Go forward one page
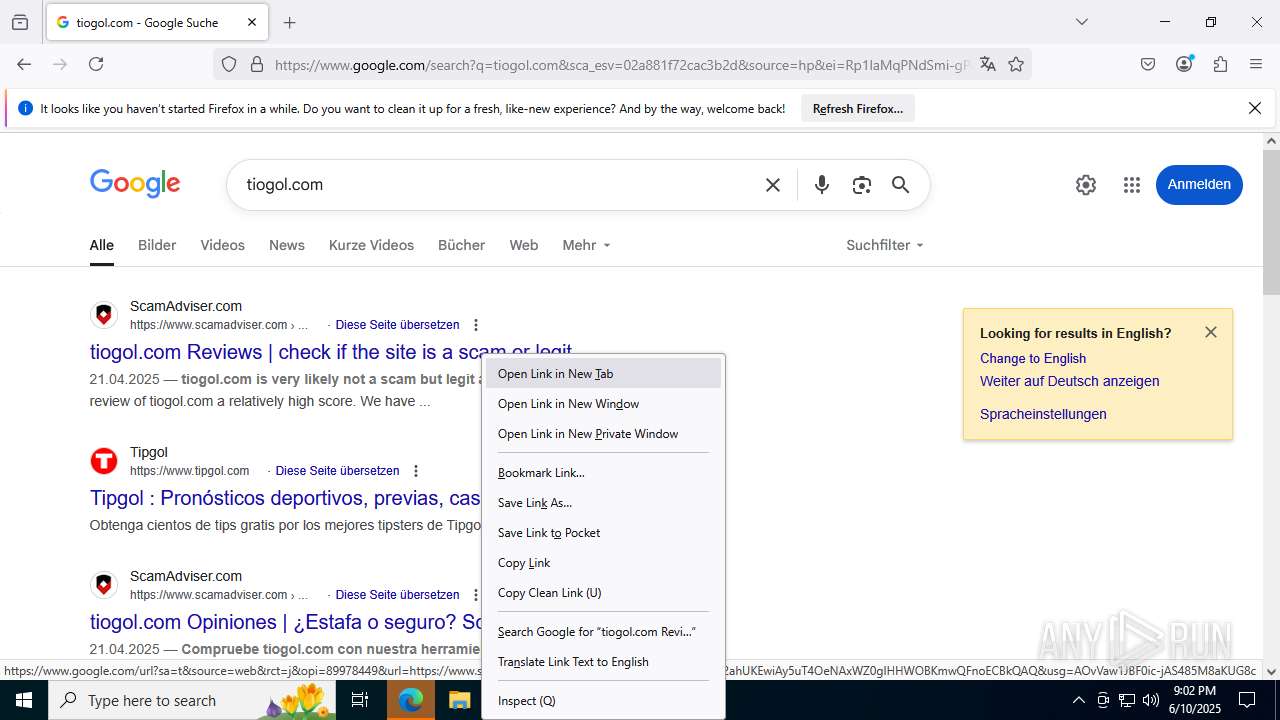 (60, 64)
